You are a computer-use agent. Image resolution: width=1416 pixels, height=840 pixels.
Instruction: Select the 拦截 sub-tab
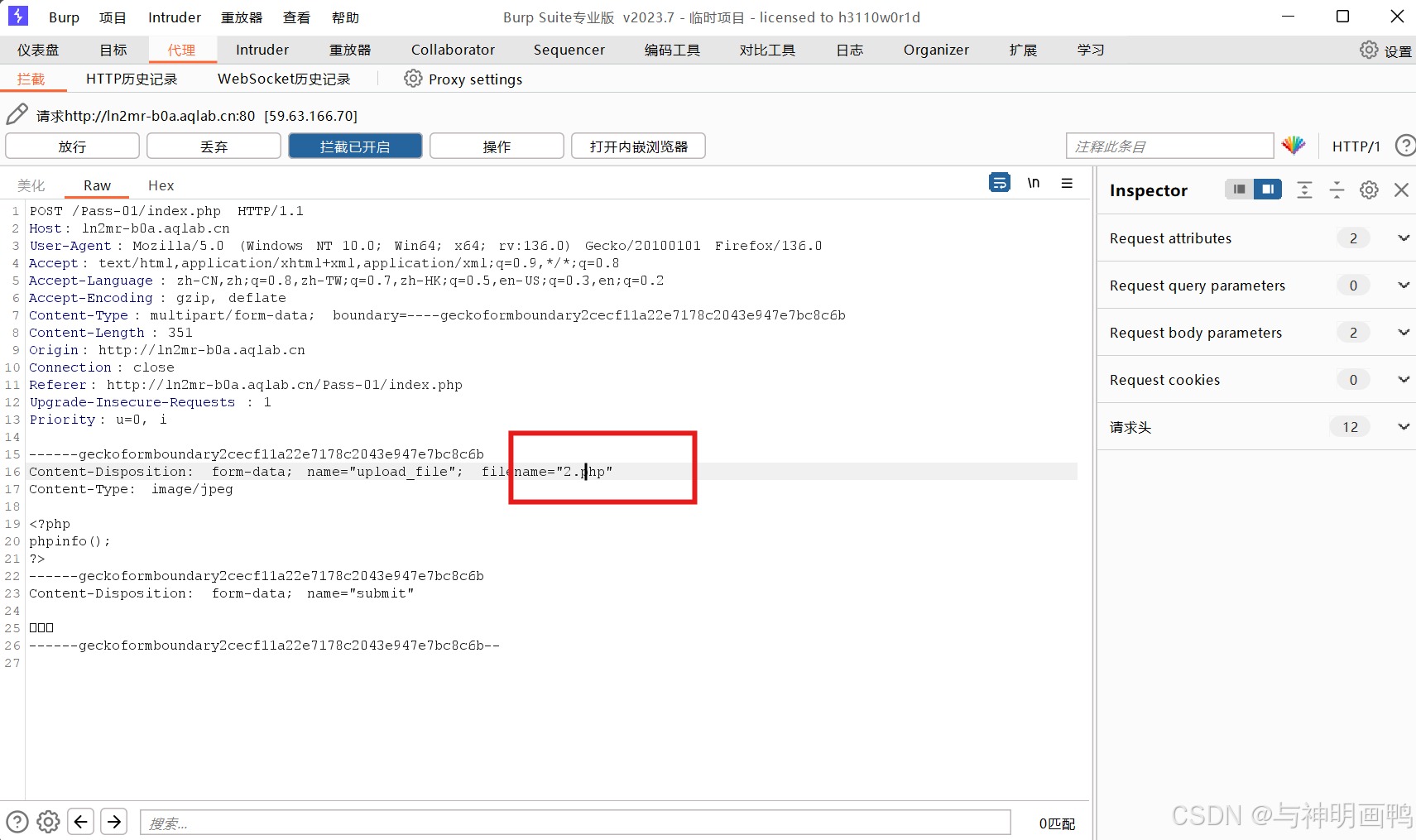[x=31, y=79]
